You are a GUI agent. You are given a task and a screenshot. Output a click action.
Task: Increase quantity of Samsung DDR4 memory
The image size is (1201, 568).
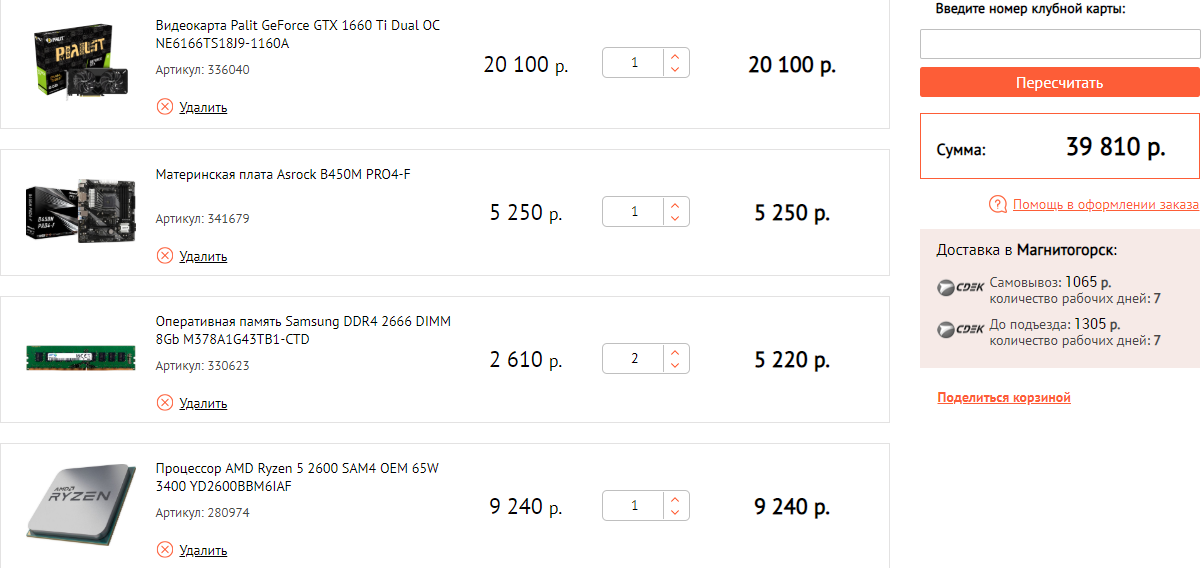coord(675,352)
